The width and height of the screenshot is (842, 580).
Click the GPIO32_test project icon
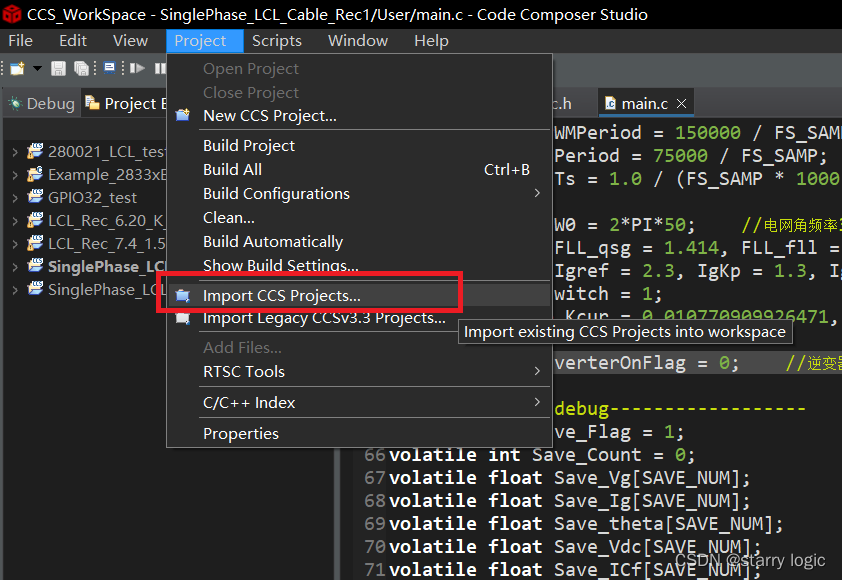point(35,197)
